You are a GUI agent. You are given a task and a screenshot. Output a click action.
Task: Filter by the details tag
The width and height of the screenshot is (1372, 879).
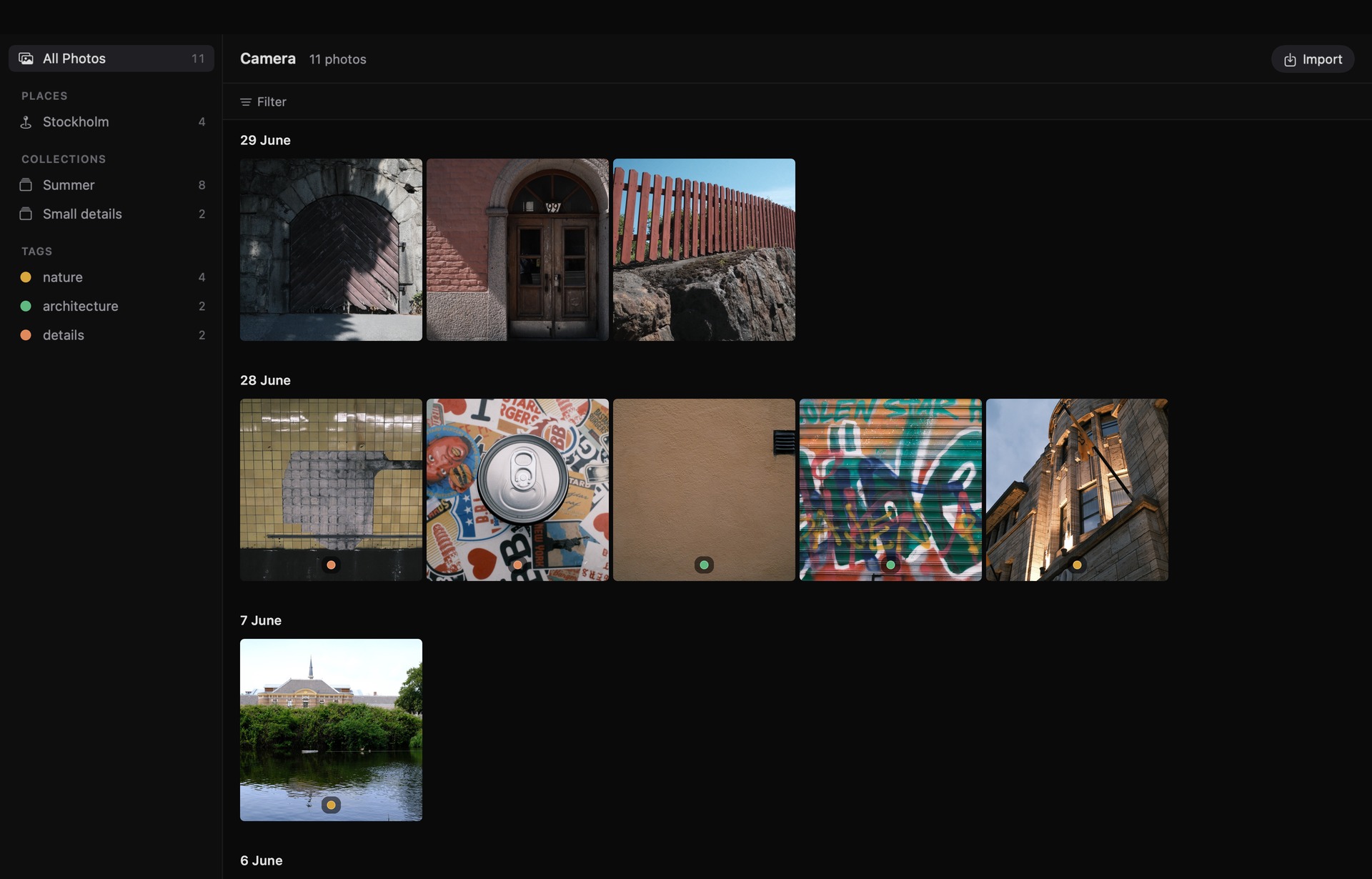111,335
